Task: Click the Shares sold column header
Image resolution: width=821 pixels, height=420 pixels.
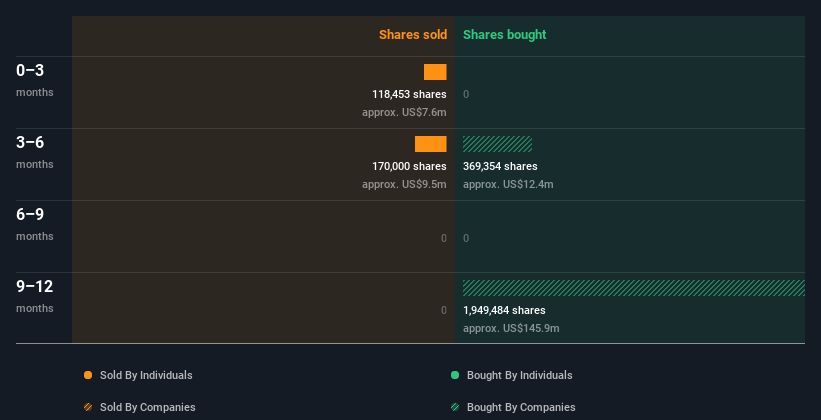Action: 413,35
